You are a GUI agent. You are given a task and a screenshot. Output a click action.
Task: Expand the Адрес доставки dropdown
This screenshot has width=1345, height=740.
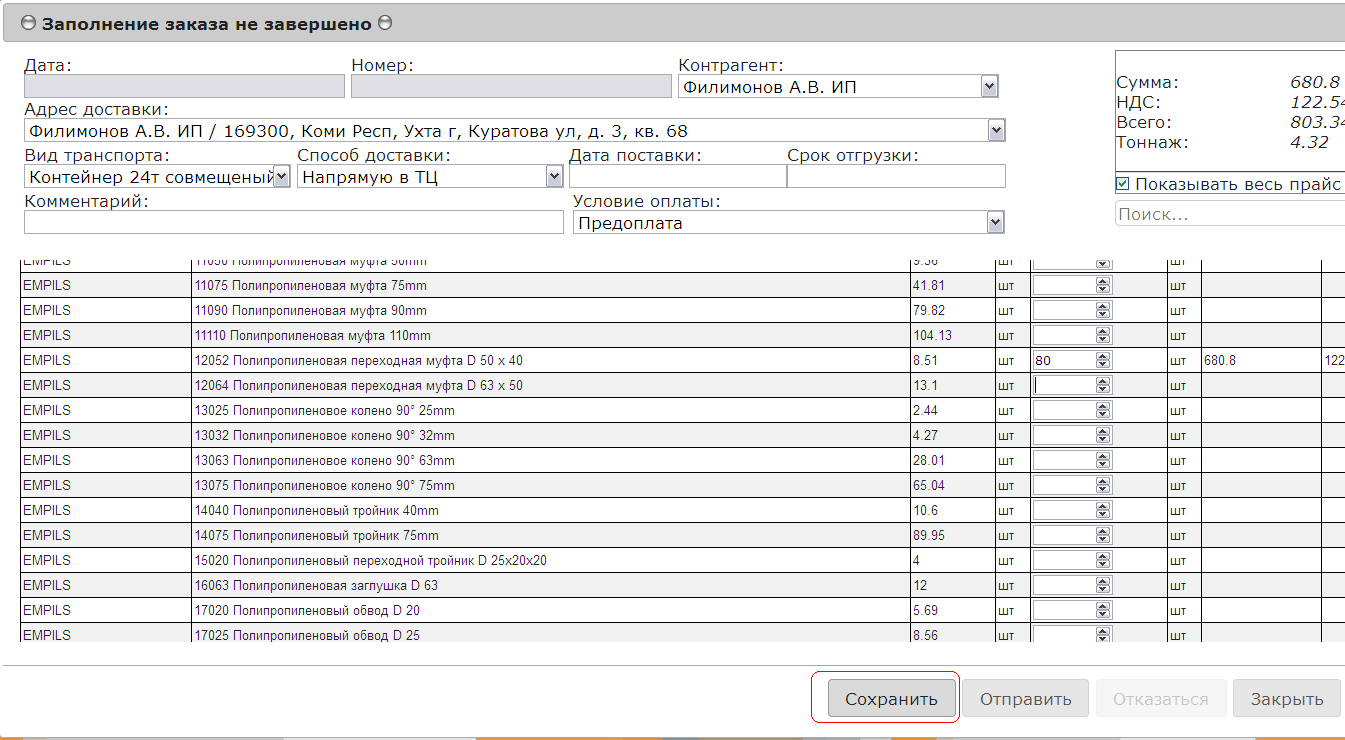pyautogui.click(x=995, y=131)
